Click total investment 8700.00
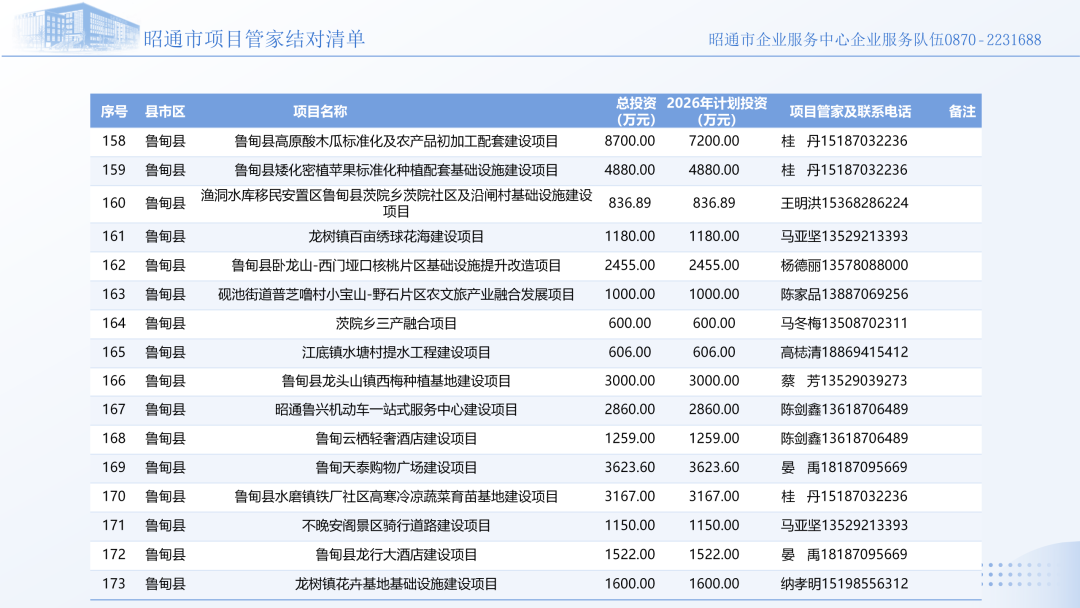Viewport: 1080px width, 608px height. 630,141
